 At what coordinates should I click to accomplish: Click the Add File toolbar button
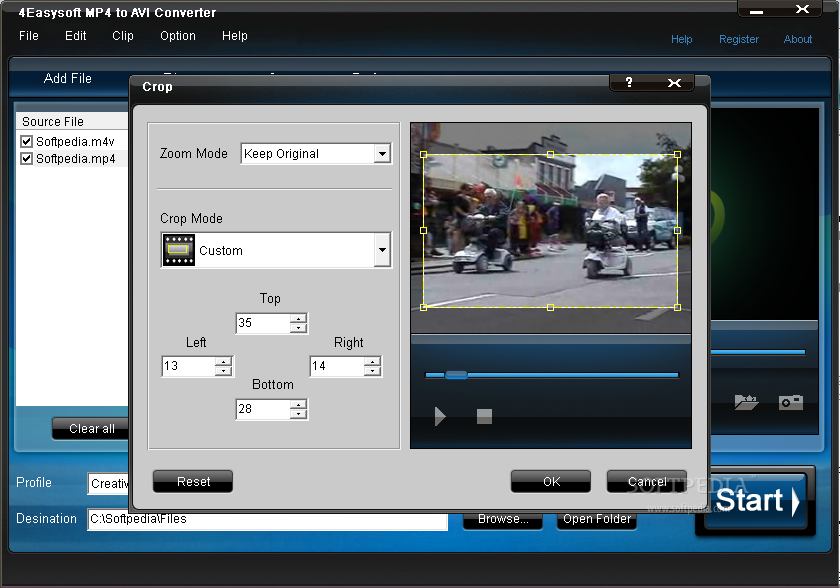[68, 79]
